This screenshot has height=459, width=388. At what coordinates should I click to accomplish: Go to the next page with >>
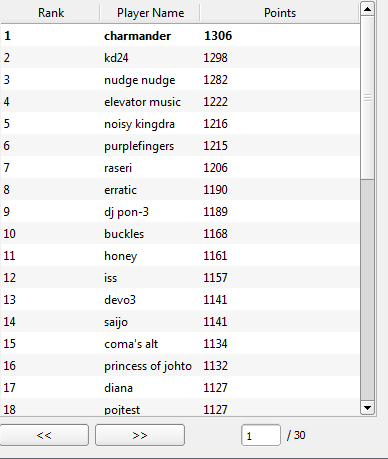click(140, 435)
